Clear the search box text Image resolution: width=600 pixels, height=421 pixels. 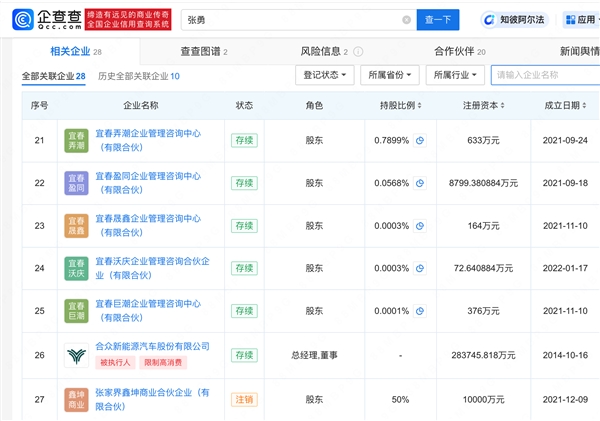[406, 20]
